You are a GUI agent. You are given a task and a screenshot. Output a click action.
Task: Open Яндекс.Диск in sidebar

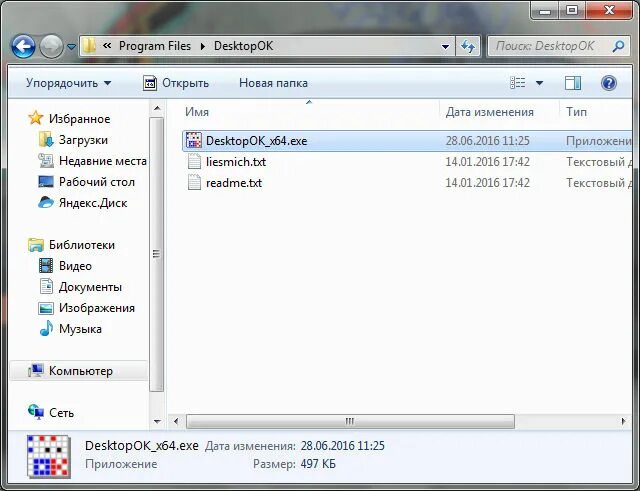pyautogui.click(x=93, y=203)
